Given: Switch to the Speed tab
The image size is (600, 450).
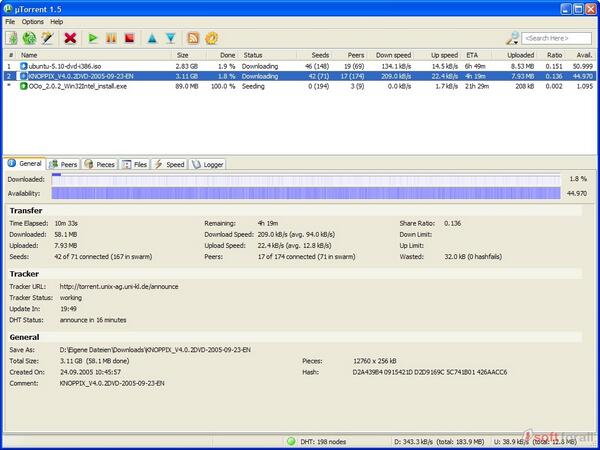Looking at the screenshot, I should coord(169,165).
